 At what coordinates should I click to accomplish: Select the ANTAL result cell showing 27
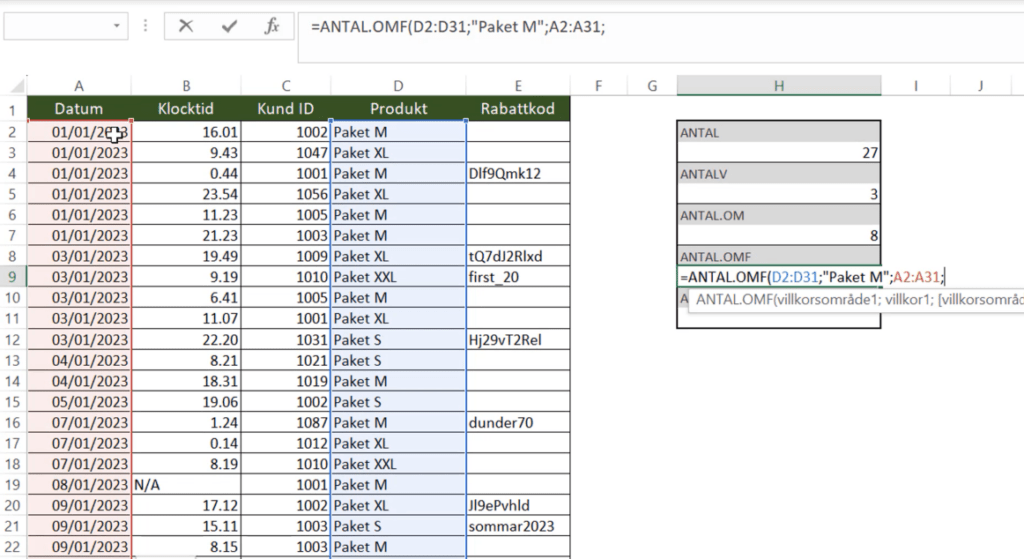click(778, 153)
